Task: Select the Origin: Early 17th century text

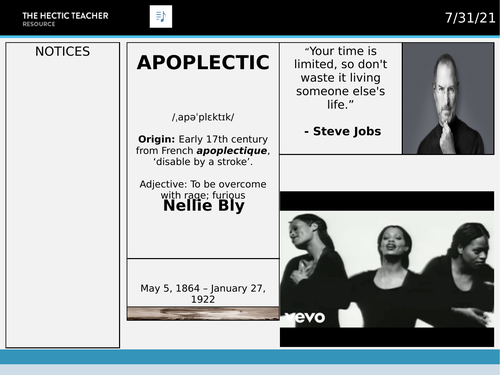Action: point(203,139)
